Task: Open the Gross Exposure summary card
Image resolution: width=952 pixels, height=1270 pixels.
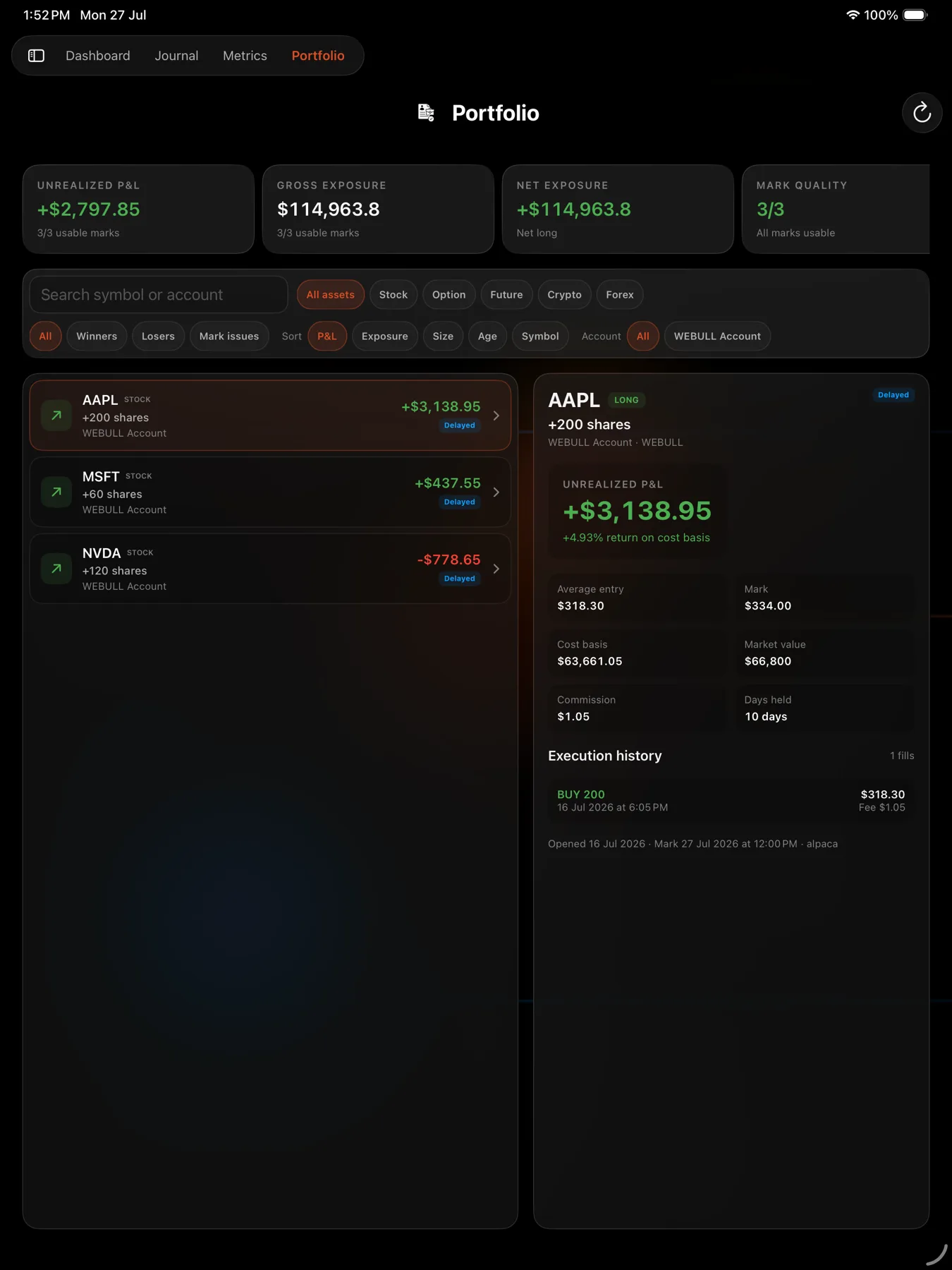Action: click(378, 209)
